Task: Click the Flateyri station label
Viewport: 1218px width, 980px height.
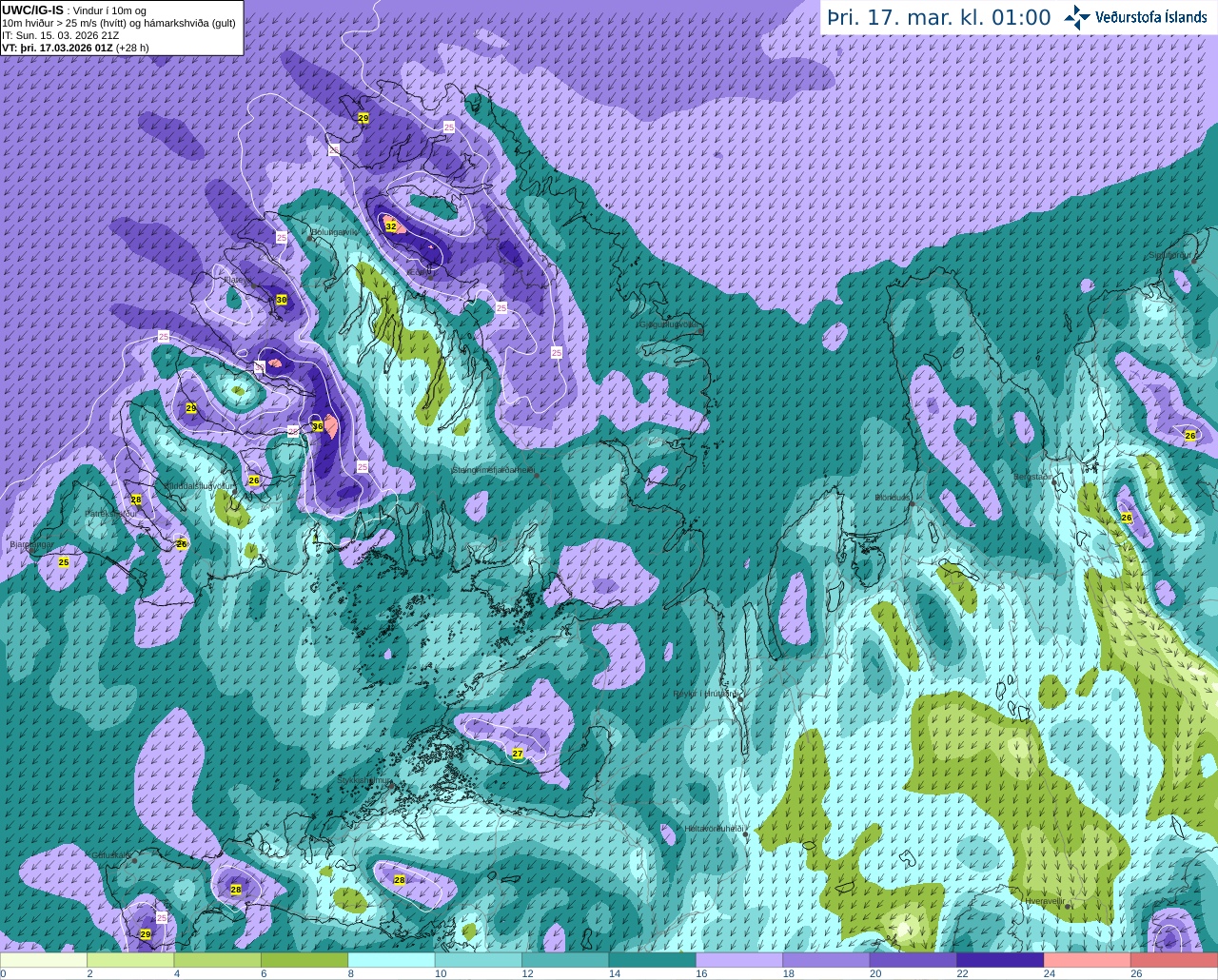Action: (x=238, y=281)
